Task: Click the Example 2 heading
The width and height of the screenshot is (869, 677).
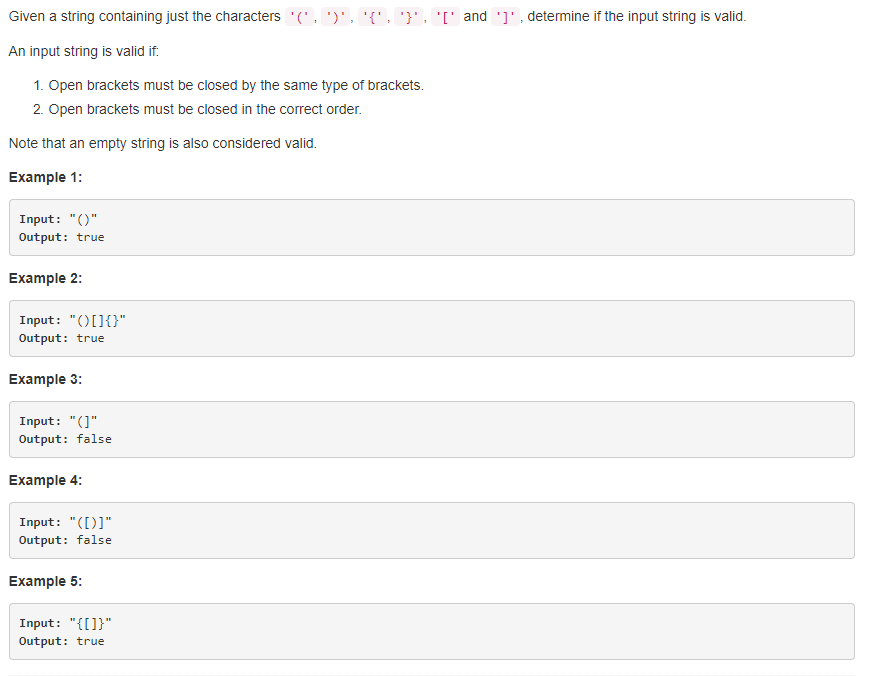Action: click(x=45, y=278)
